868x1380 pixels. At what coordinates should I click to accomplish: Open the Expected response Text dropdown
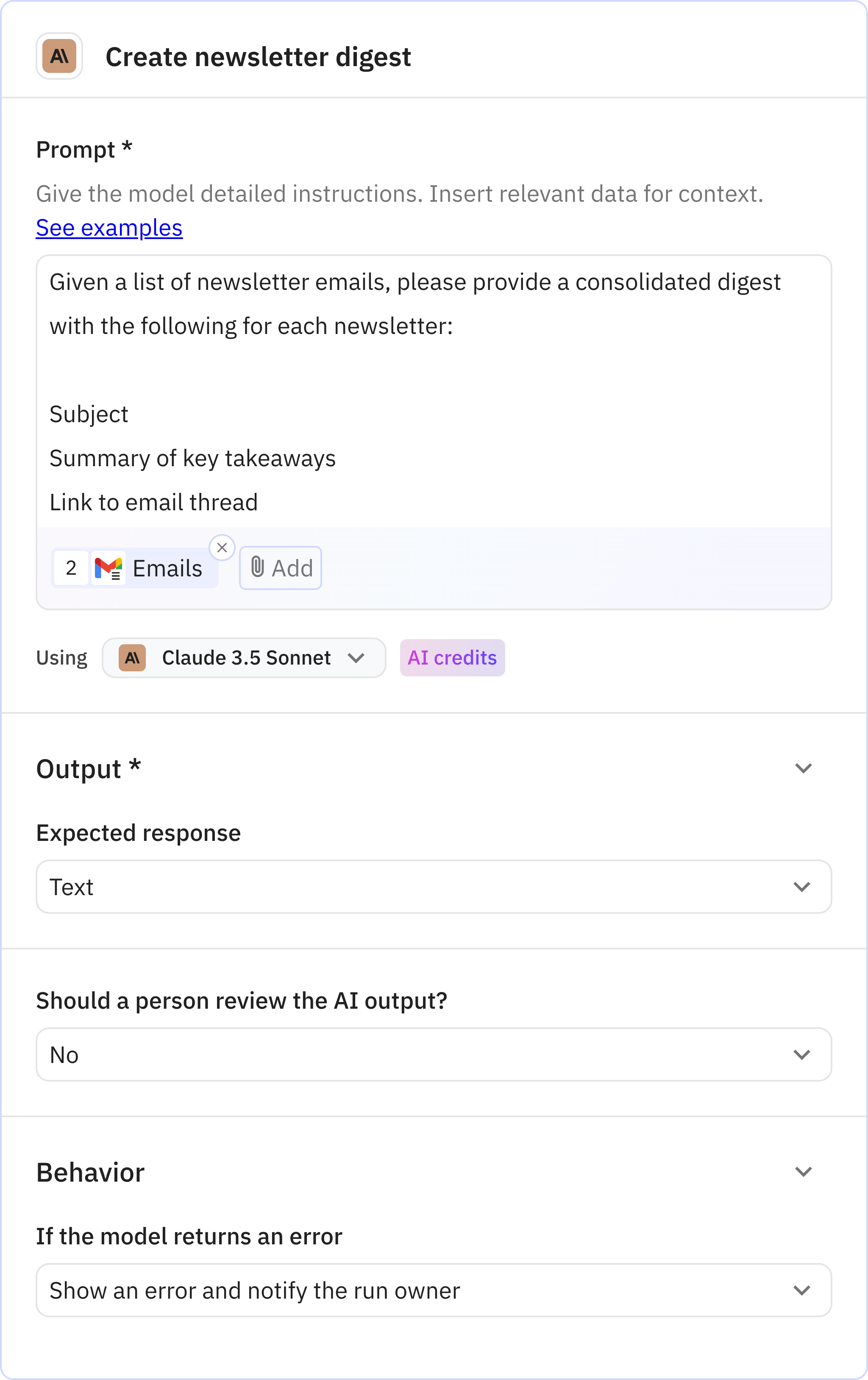(434, 887)
